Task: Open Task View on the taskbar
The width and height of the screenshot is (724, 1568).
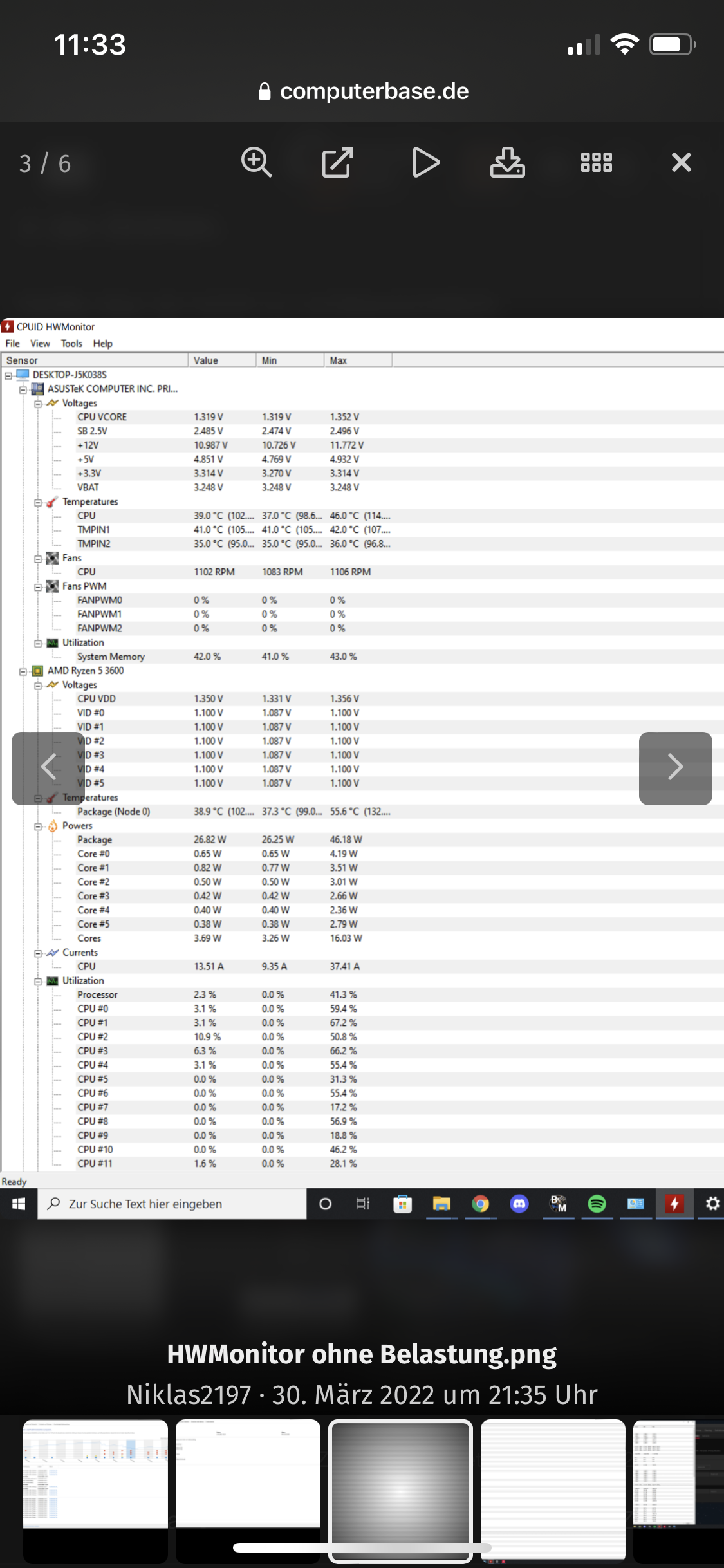Action: pos(363,1204)
